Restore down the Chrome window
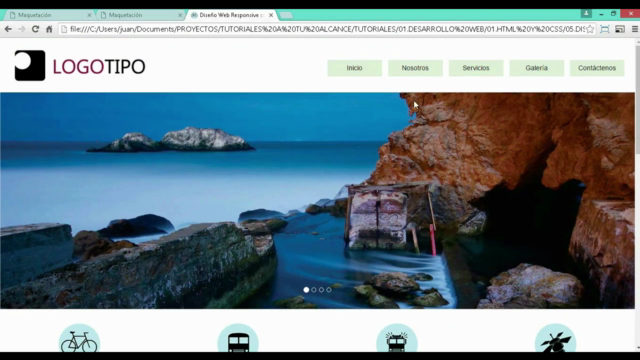 (613, 14)
